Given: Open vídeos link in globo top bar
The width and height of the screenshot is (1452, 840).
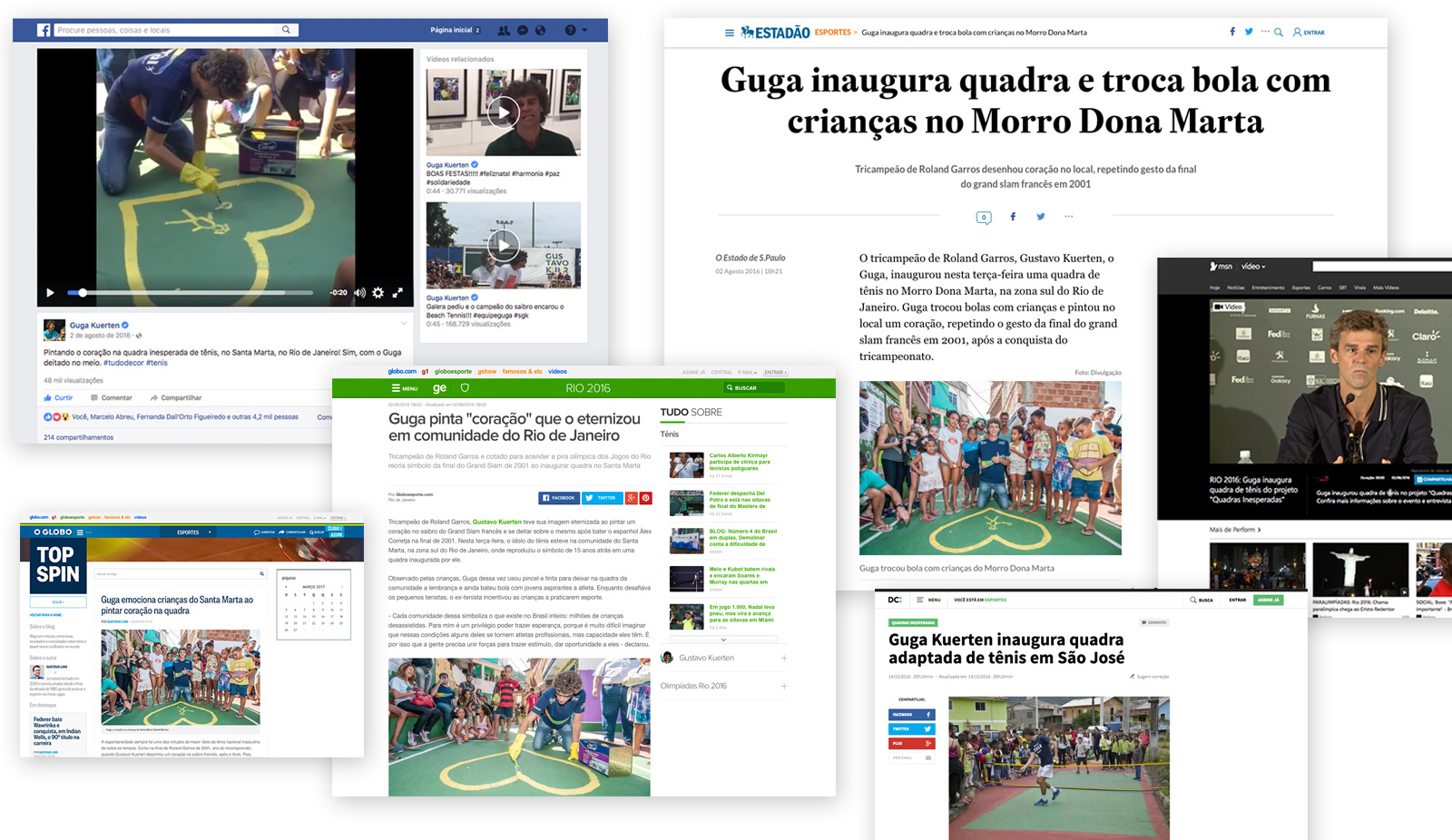Looking at the screenshot, I should [x=557, y=371].
